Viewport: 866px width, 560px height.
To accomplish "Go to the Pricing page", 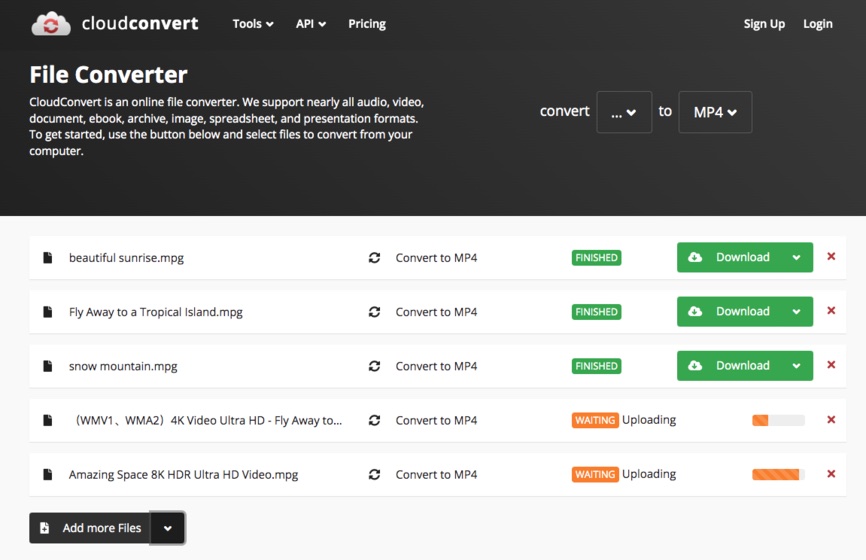I will coord(367,24).
